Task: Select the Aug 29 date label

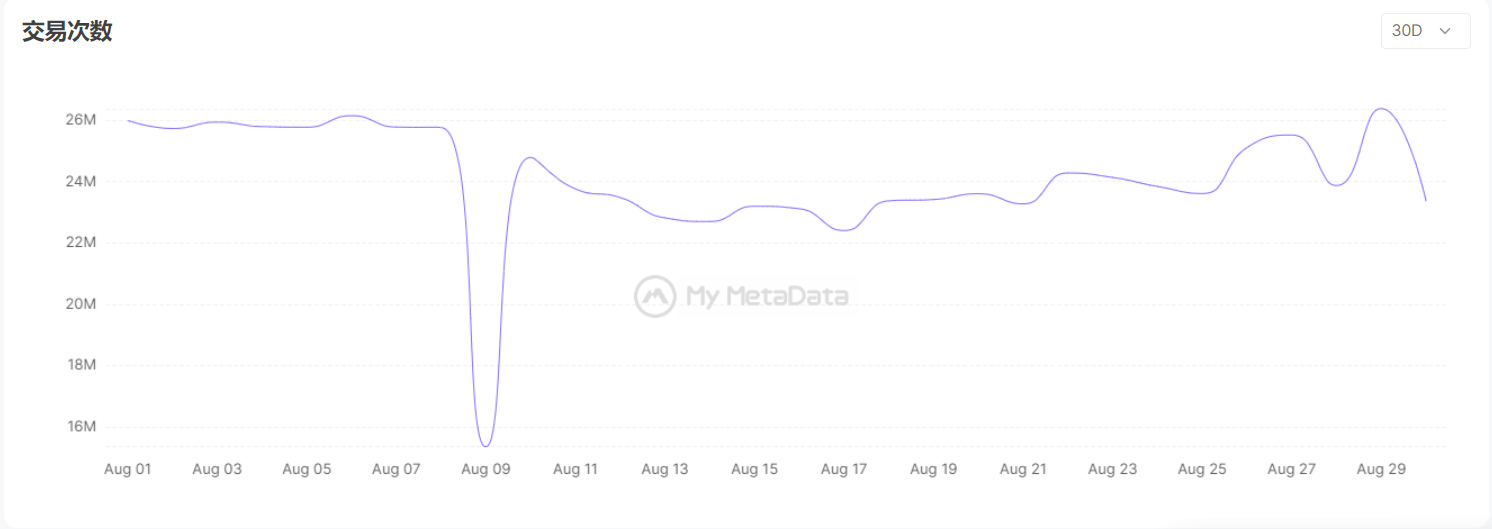Action: [1381, 469]
